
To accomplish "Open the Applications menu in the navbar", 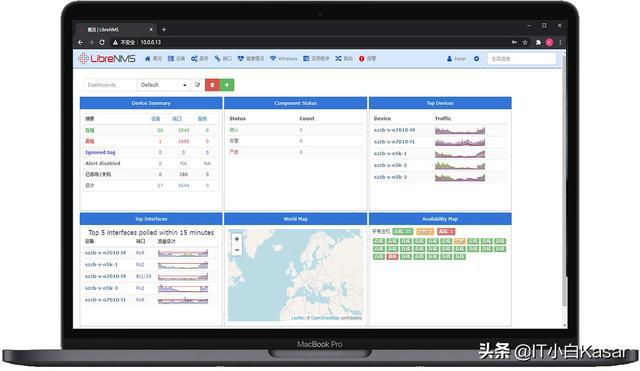I will click(x=316, y=59).
